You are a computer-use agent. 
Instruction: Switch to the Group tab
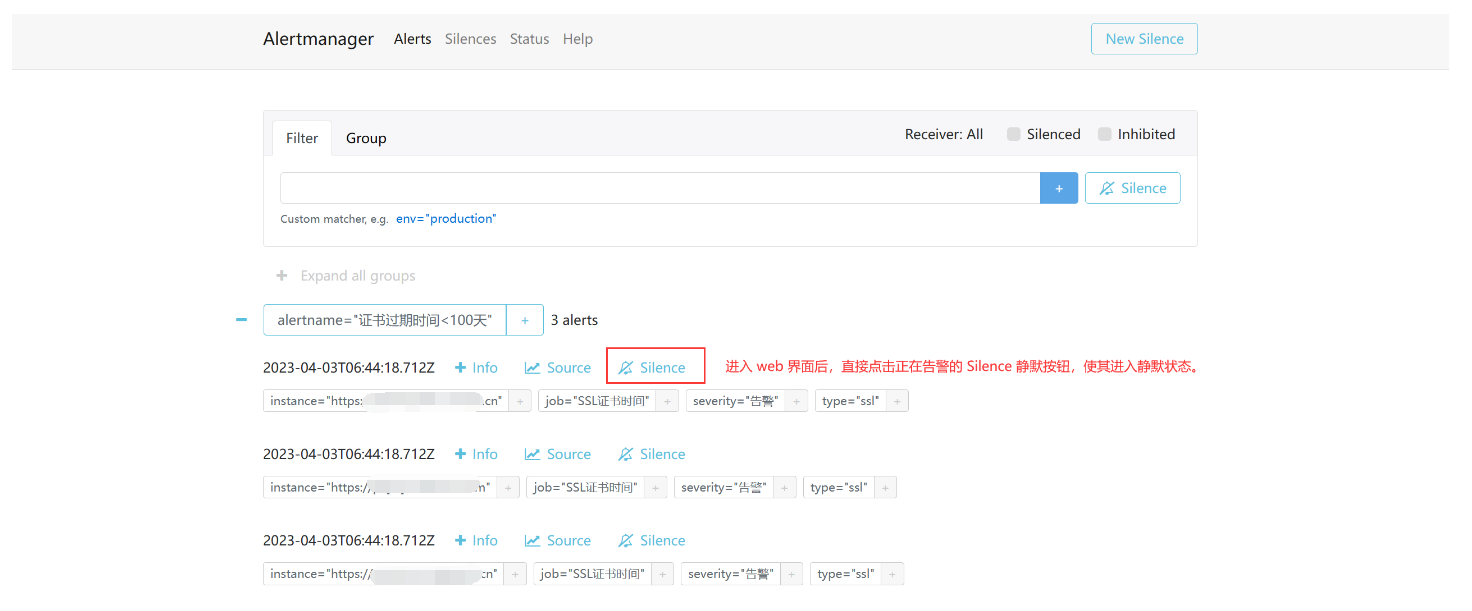click(x=366, y=138)
